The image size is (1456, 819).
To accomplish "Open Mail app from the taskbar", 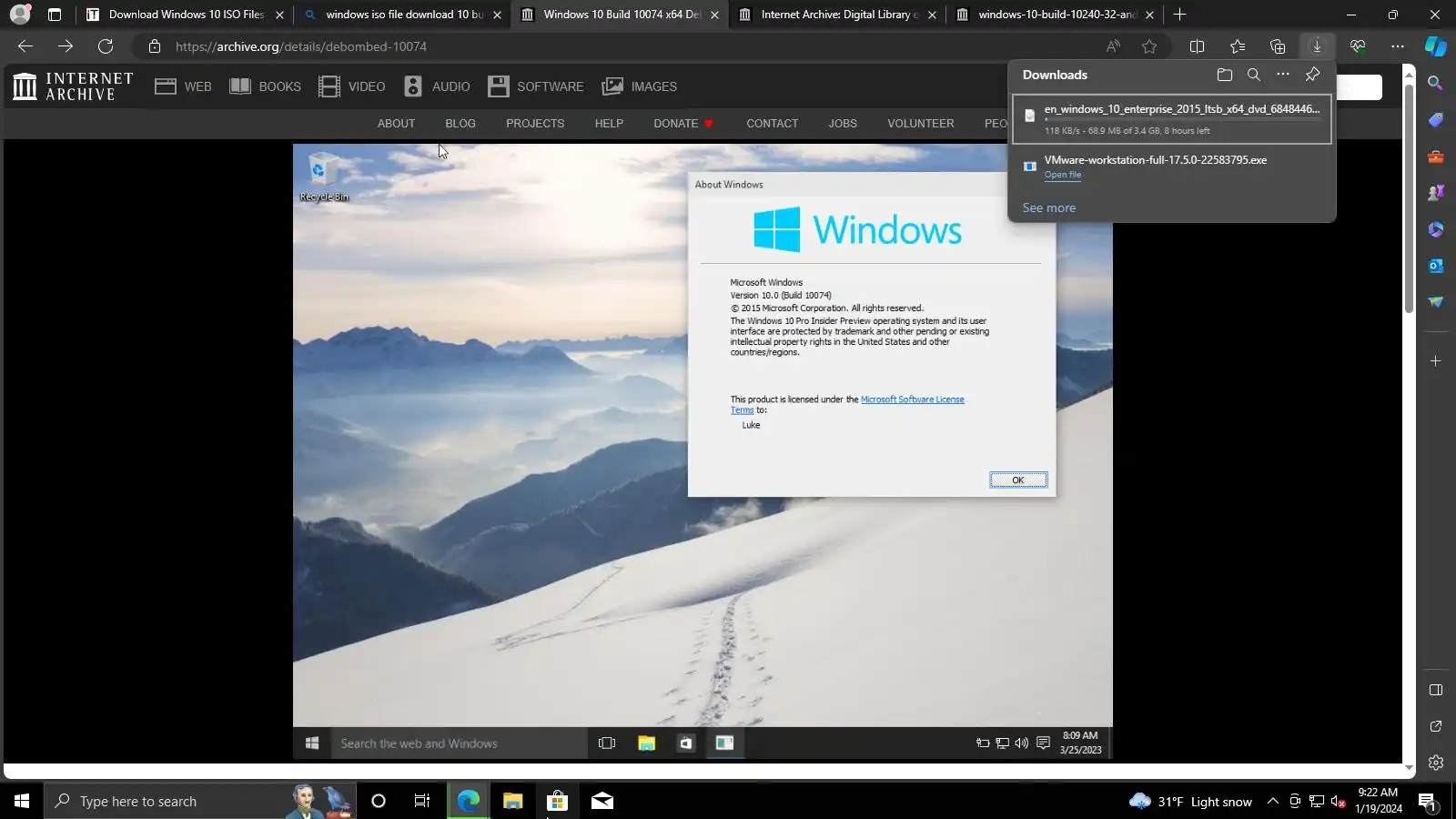I will pos(602,801).
